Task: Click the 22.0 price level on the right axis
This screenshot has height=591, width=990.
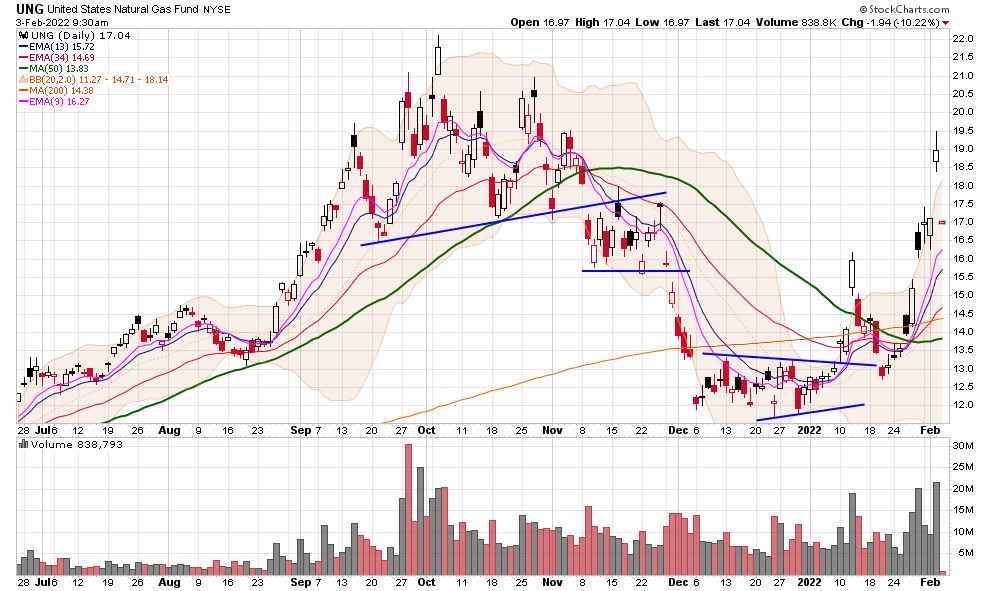Action: point(963,39)
